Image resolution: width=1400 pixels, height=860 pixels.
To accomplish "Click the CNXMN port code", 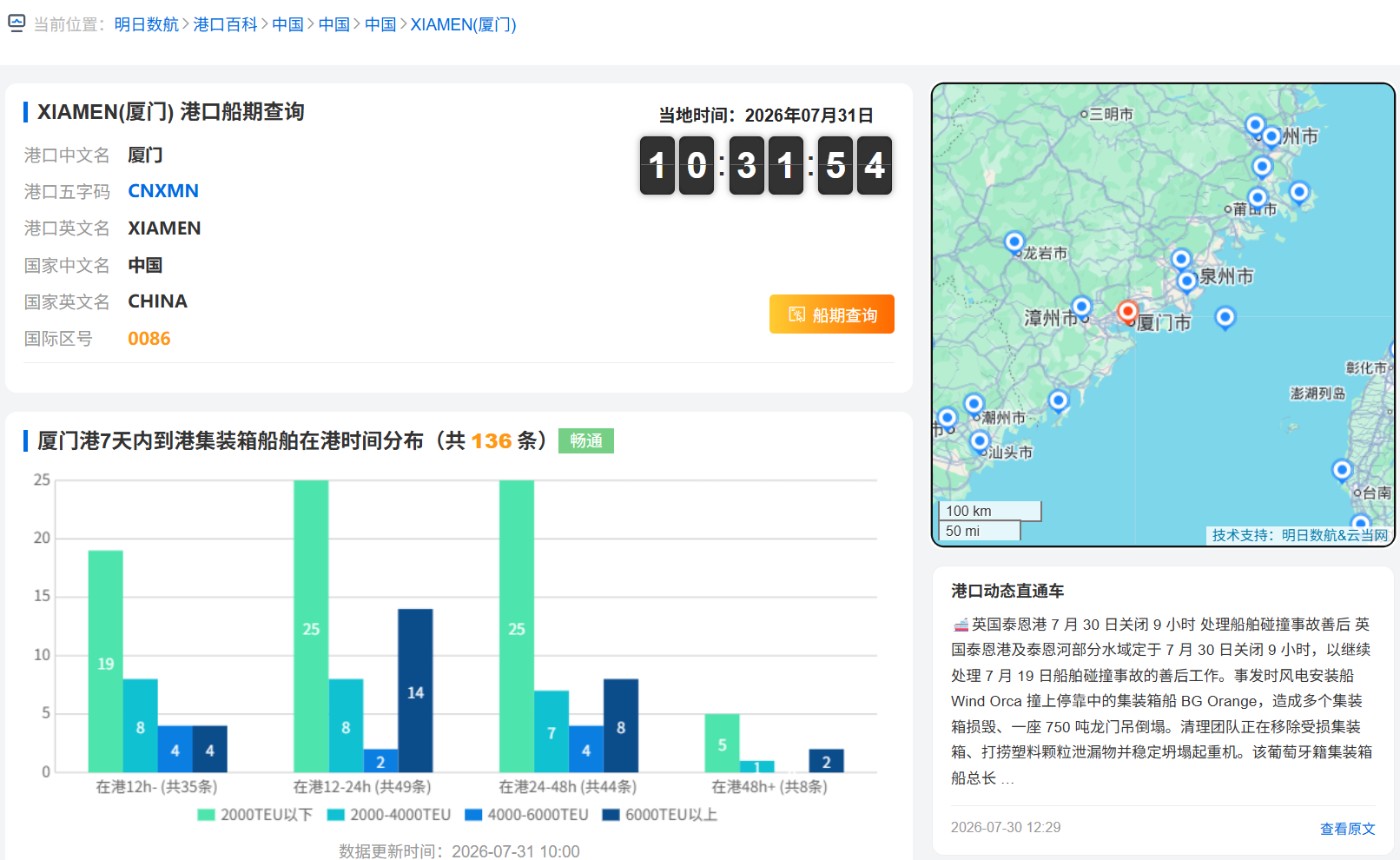I will click(x=163, y=191).
